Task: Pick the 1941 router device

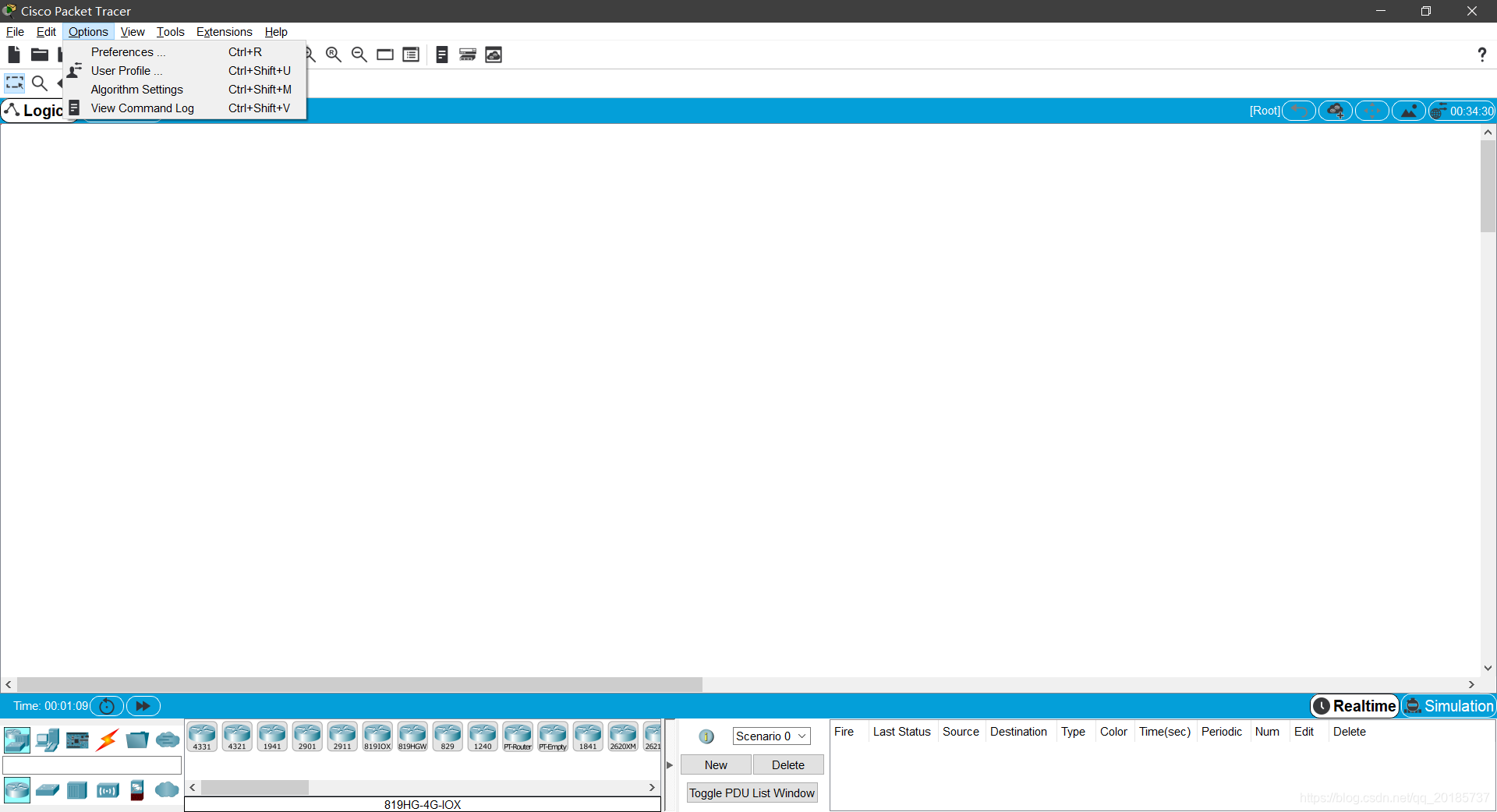Action: (272, 736)
